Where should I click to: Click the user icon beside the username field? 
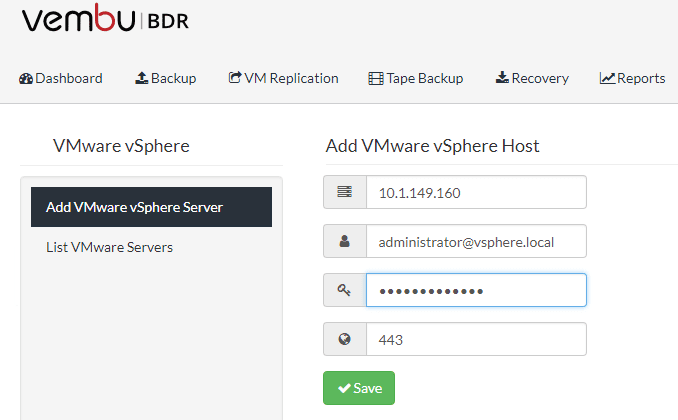tap(345, 241)
